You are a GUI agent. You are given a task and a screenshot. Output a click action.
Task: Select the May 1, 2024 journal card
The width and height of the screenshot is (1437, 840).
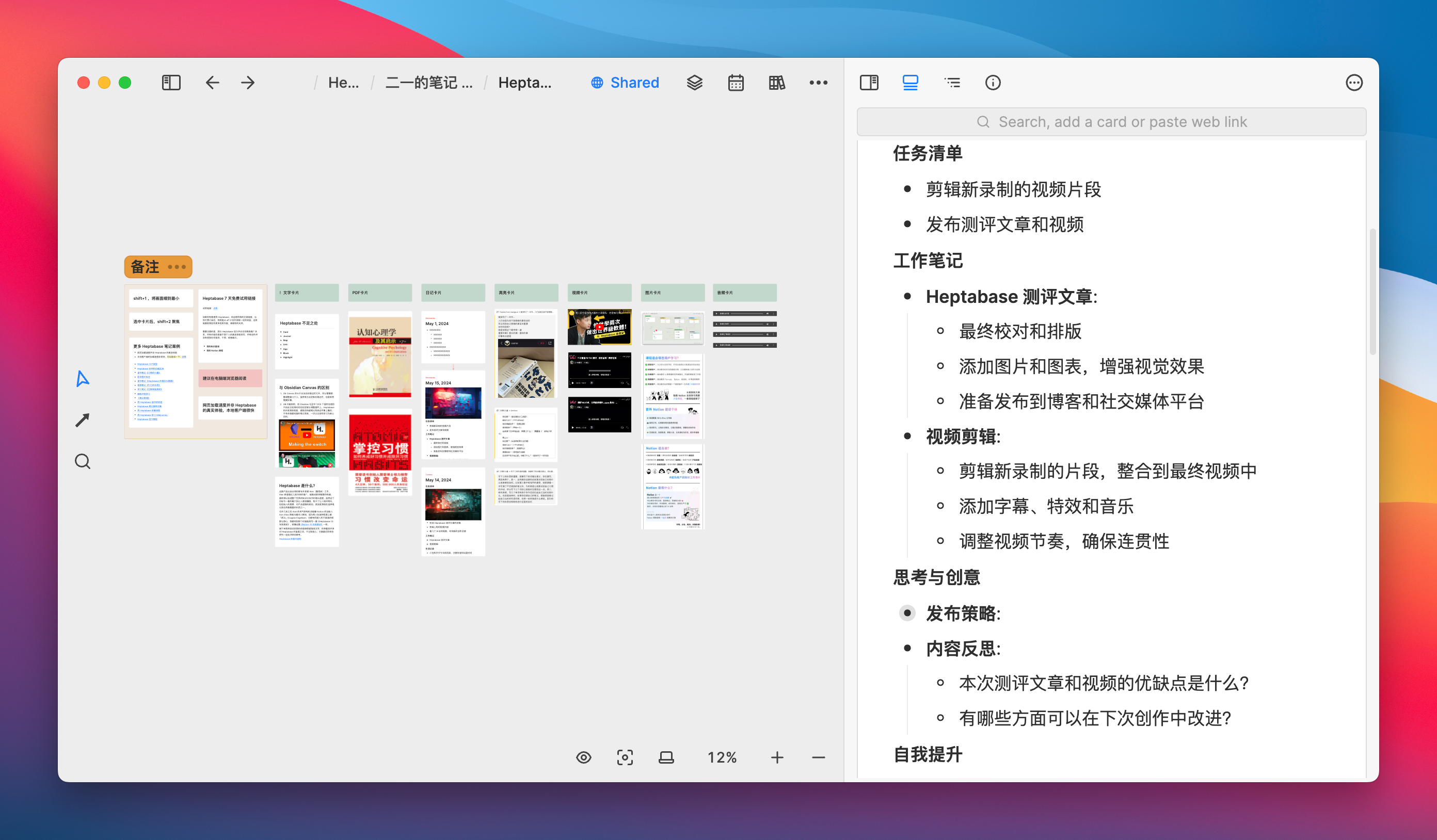[453, 338]
